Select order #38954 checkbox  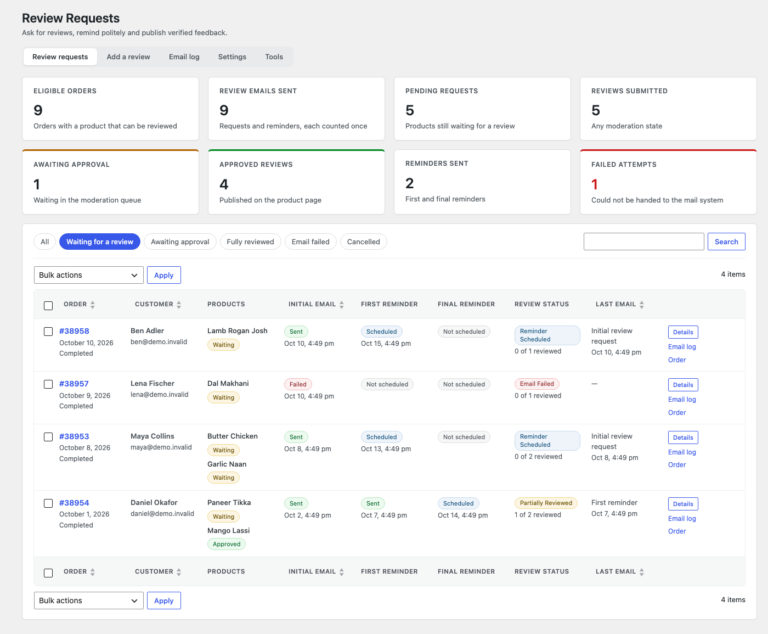click(x=48, y=503)
